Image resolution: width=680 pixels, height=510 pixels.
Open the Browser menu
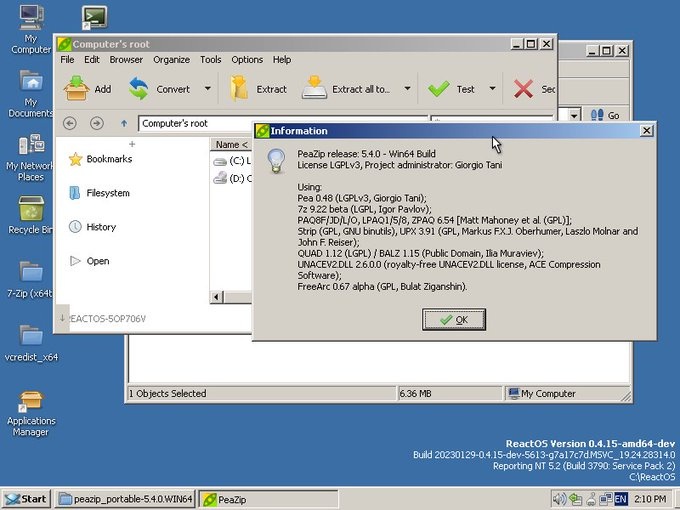(x=126, y=59)
